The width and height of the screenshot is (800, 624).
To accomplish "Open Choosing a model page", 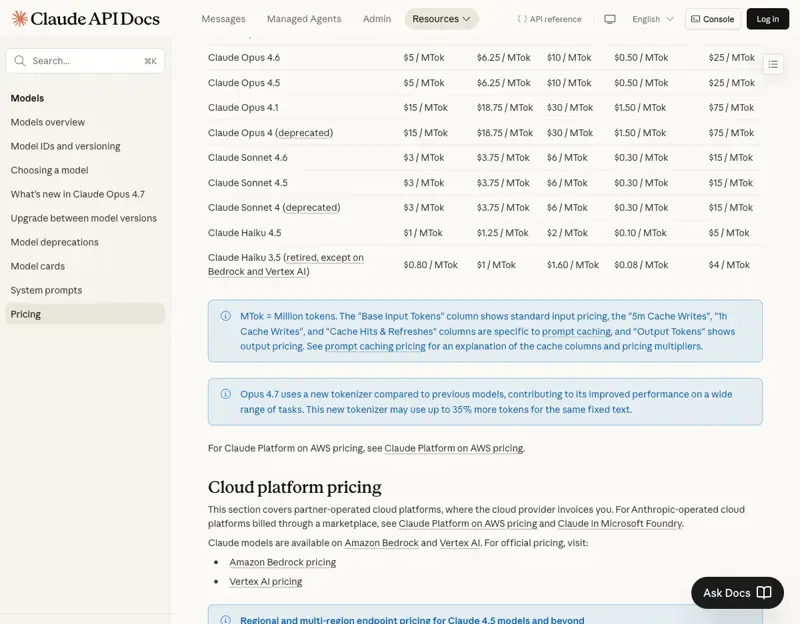I will pos(49,170).
